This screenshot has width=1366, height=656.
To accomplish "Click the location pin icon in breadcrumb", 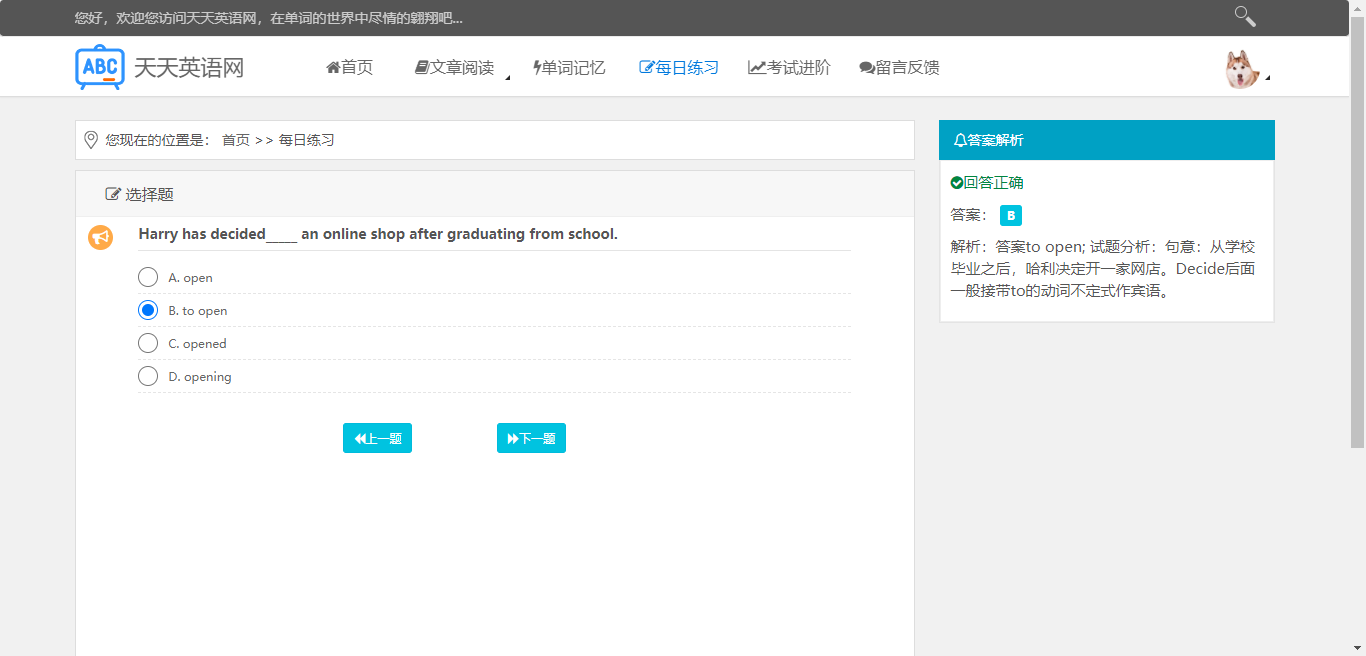I will pyautogui.click(x=91, y=140).
